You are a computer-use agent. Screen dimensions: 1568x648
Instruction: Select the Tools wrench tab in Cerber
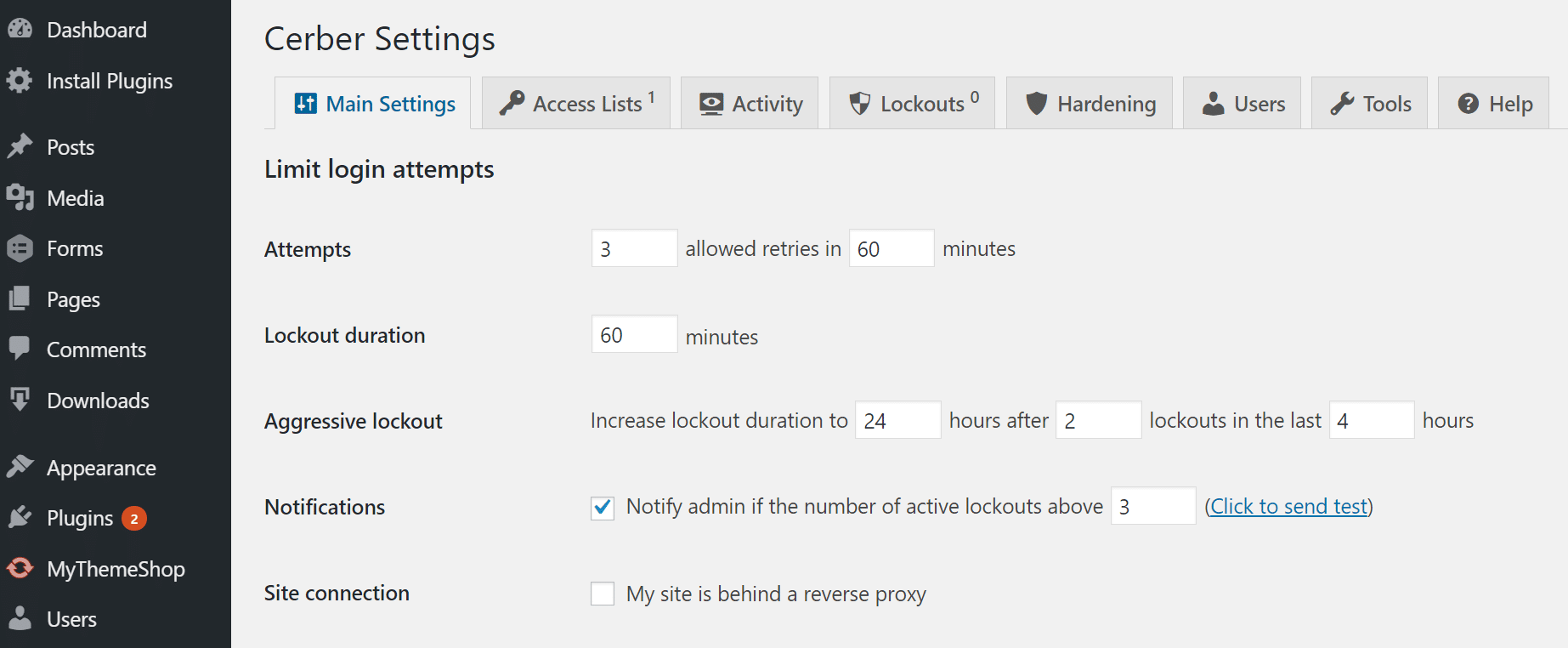(1369, 103)
